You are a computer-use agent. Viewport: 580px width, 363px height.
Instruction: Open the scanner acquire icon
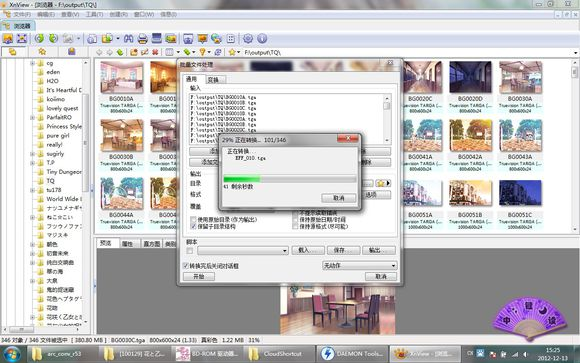click(157, 38)
